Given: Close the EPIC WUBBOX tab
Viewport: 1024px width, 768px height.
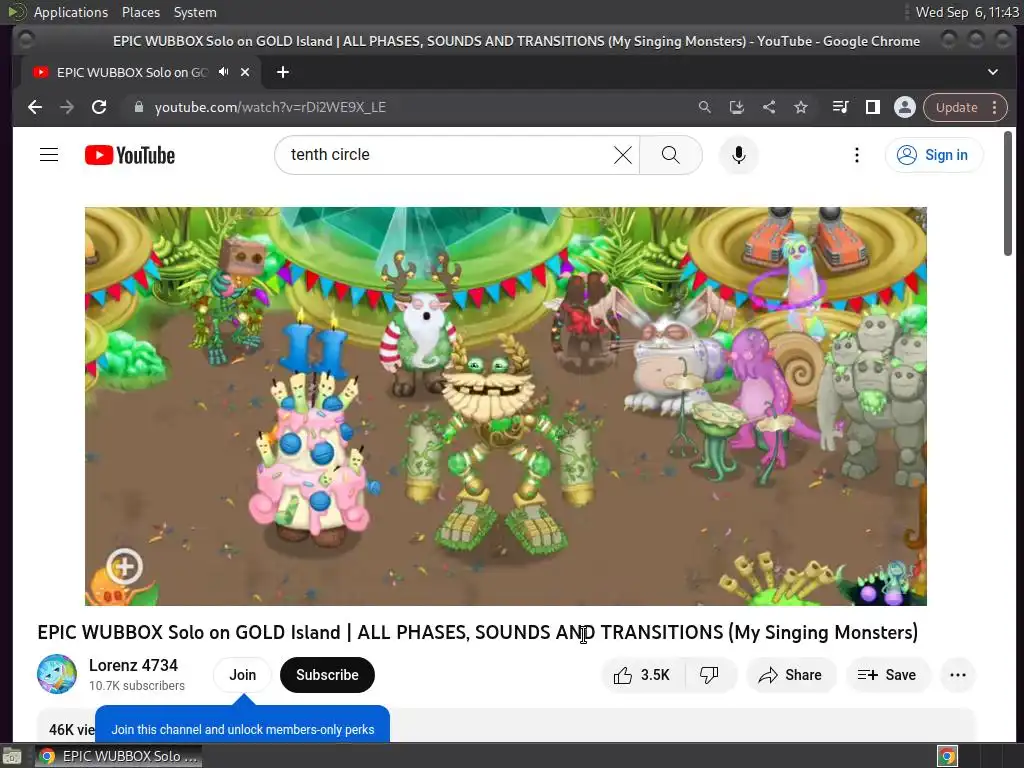Looking at the screenshot, I should pos(245,72).
